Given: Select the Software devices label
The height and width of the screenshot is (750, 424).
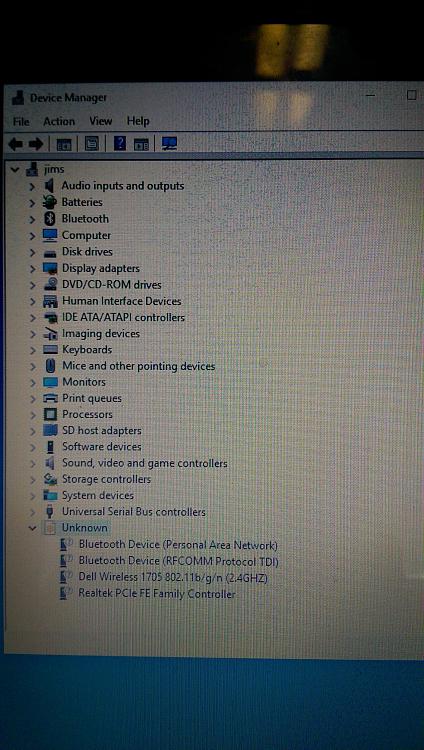Looking at the screenshot, I should click(x=101, y=447).
